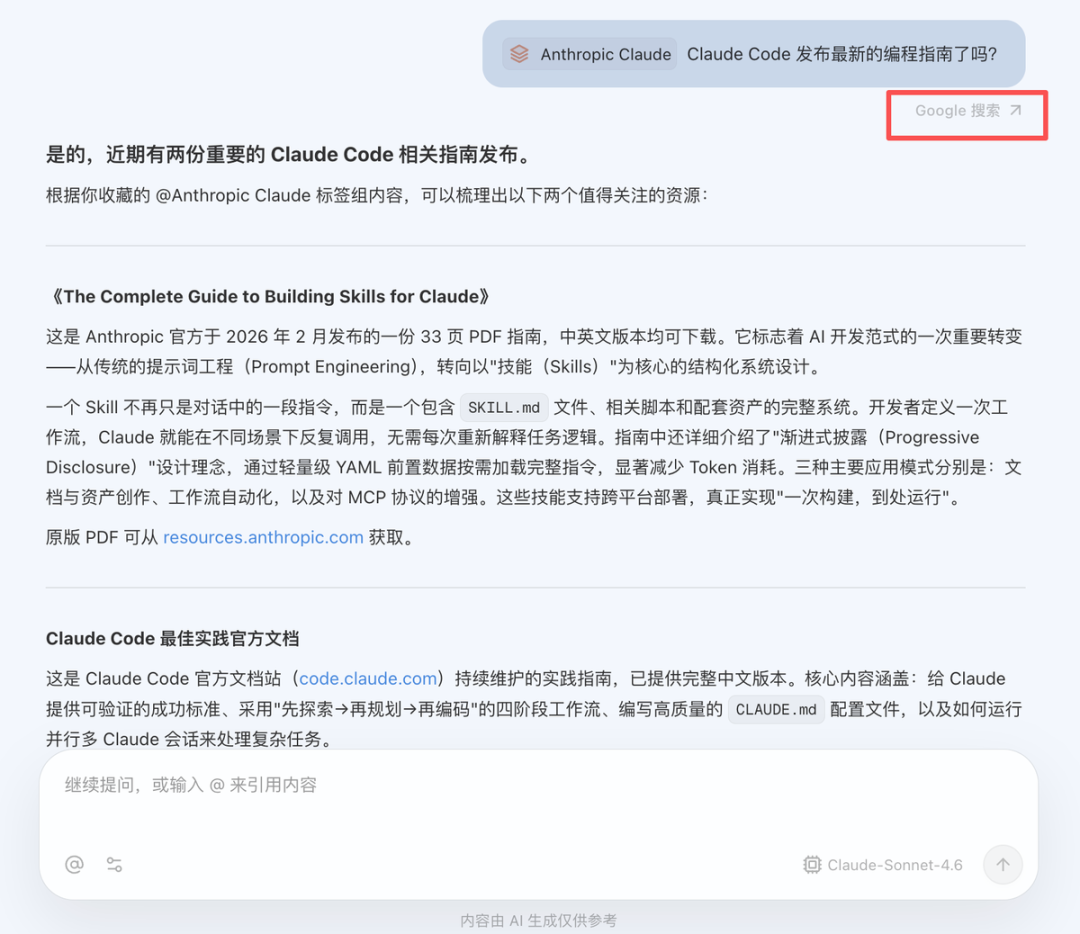Click the CLAUDE.md inline code chip
1080x934 pixels.
tap(776, 710)
